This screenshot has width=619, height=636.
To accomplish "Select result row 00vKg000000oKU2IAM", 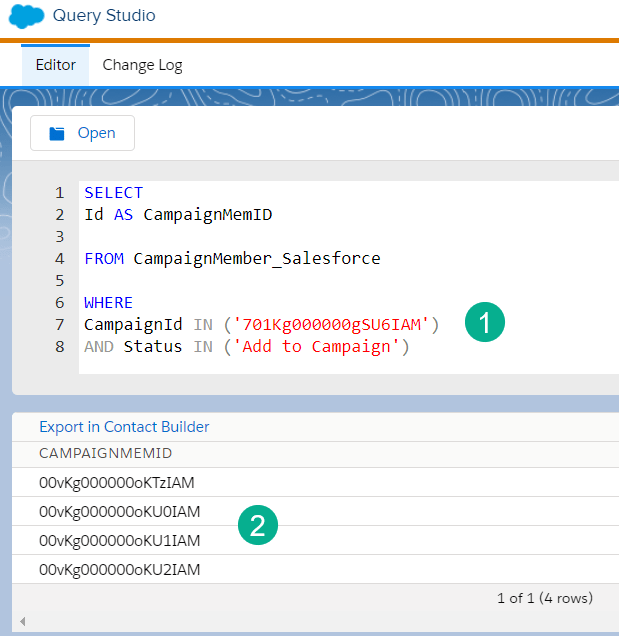I will point(119,570).
